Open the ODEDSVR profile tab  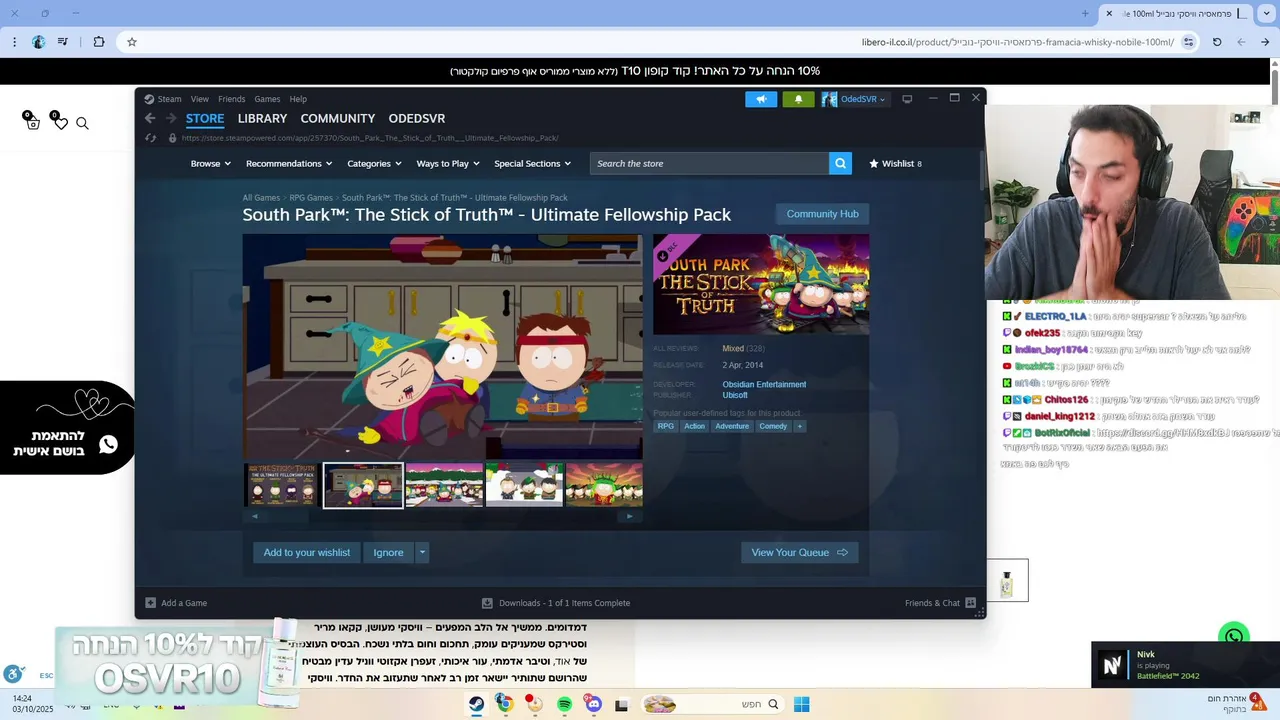tap(417, 118)
